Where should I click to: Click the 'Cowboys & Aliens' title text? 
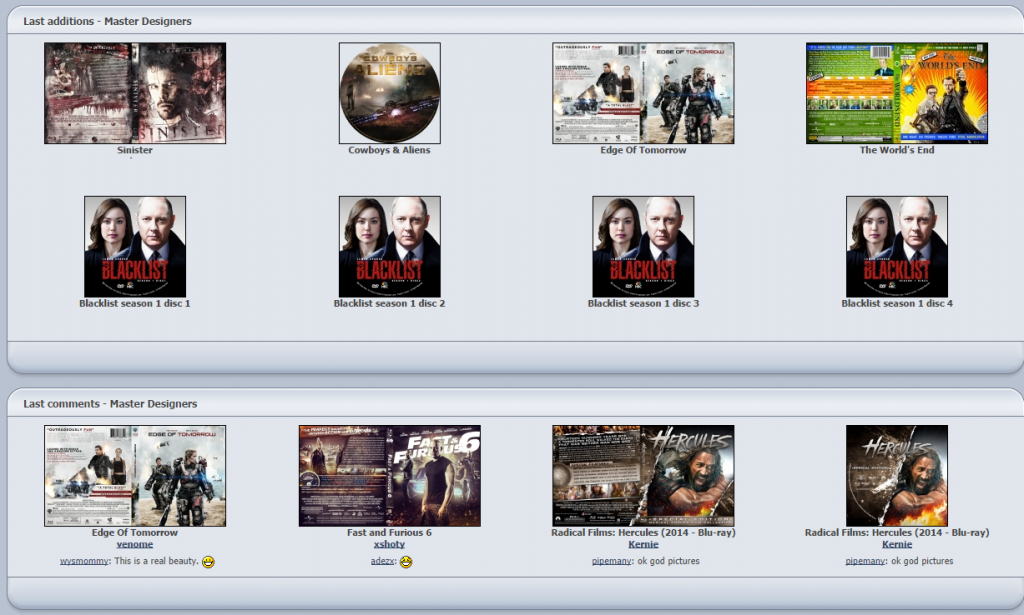tap(389, 150)
